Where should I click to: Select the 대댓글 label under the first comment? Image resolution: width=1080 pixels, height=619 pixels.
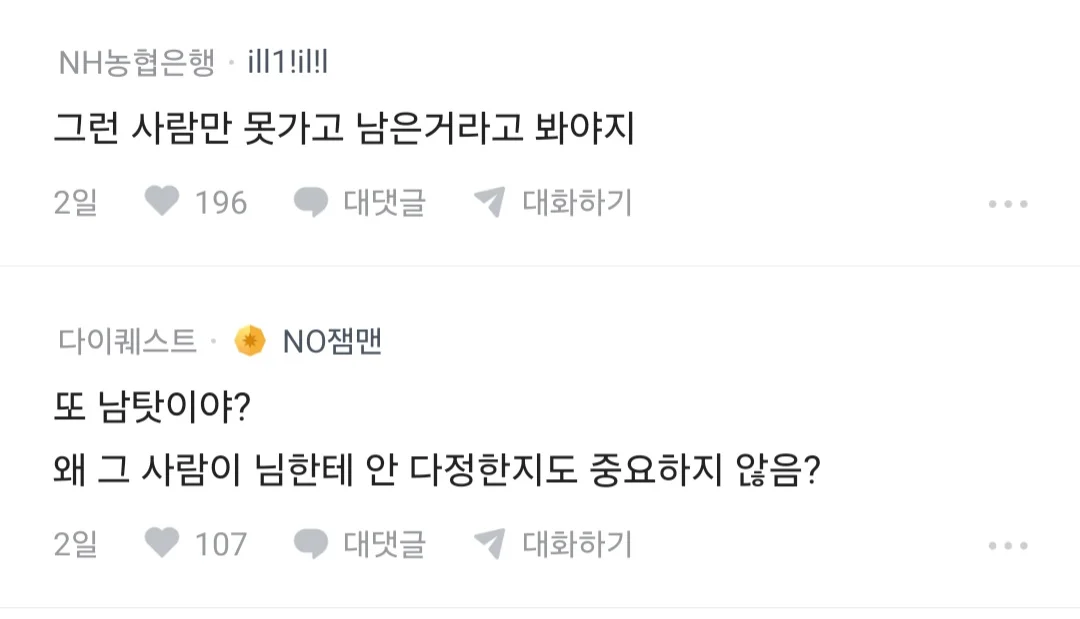(385, 203)
